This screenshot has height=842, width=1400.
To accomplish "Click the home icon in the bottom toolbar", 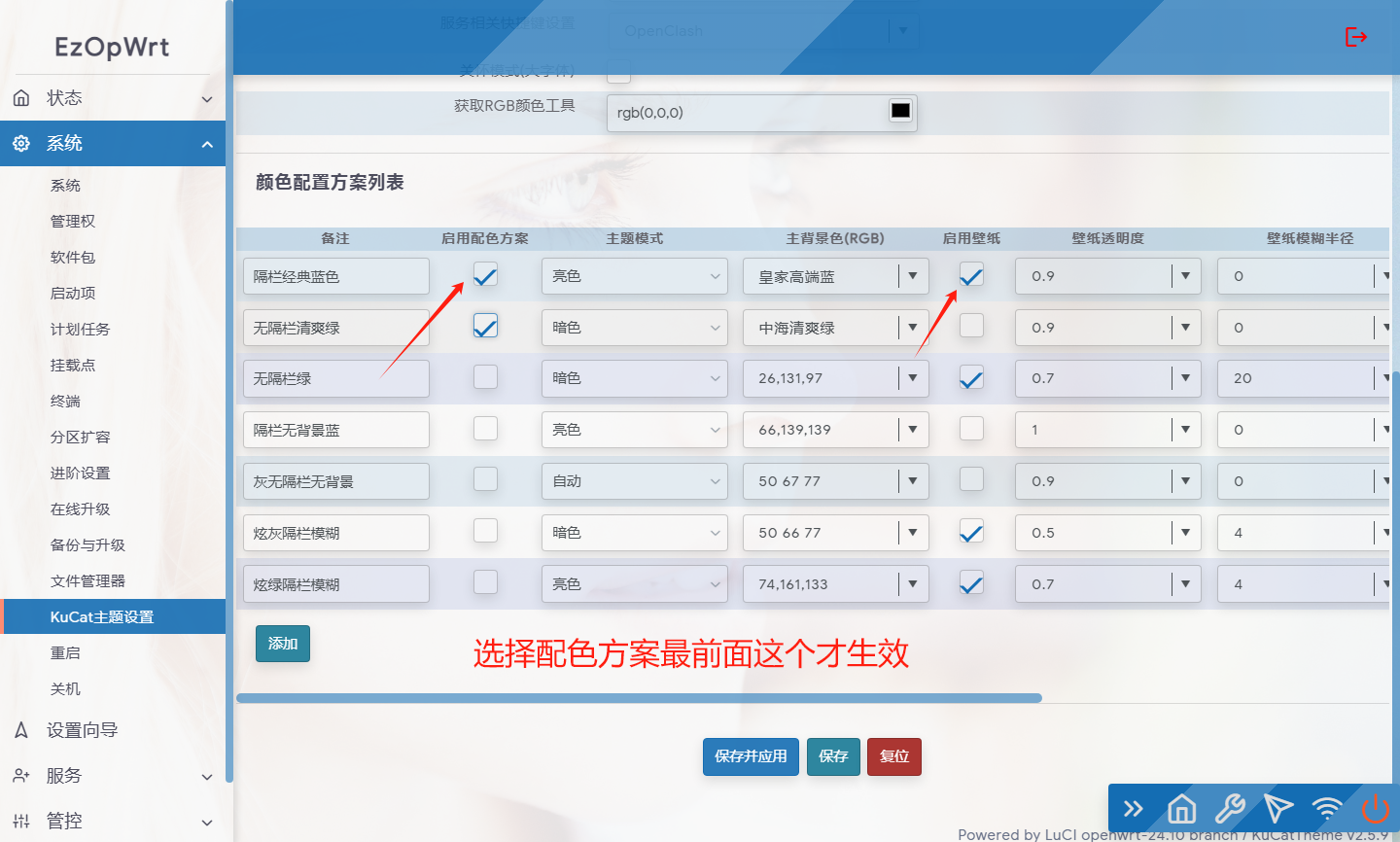I will tap(1181, 808).
